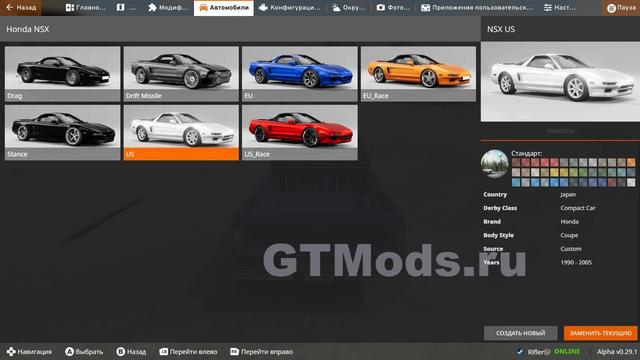This screenshot has height=360, width=640.
Task: Open the Окружение weather icon tab
Action: click(349, 8)
